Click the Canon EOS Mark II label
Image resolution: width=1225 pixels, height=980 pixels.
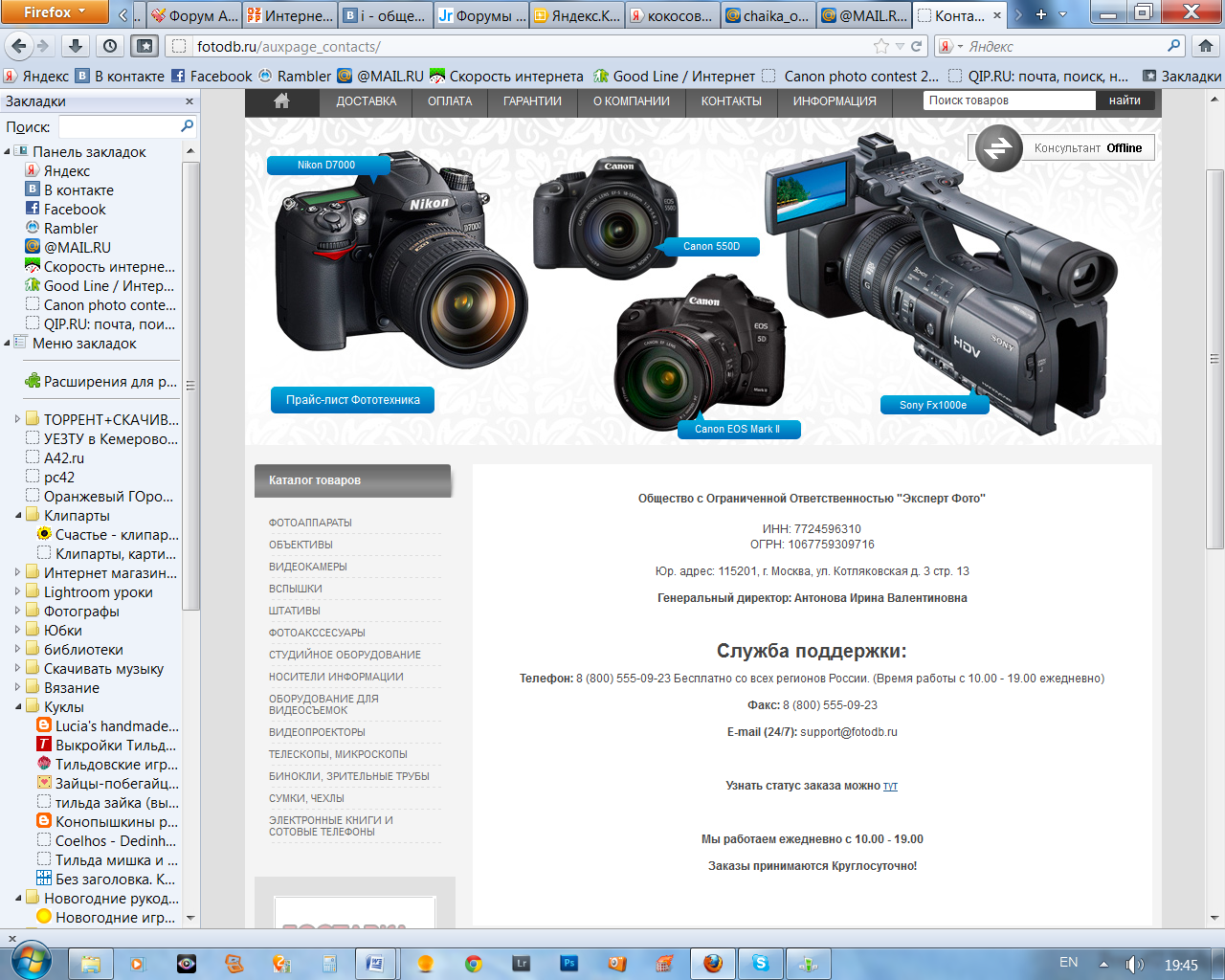click(738, 429)
